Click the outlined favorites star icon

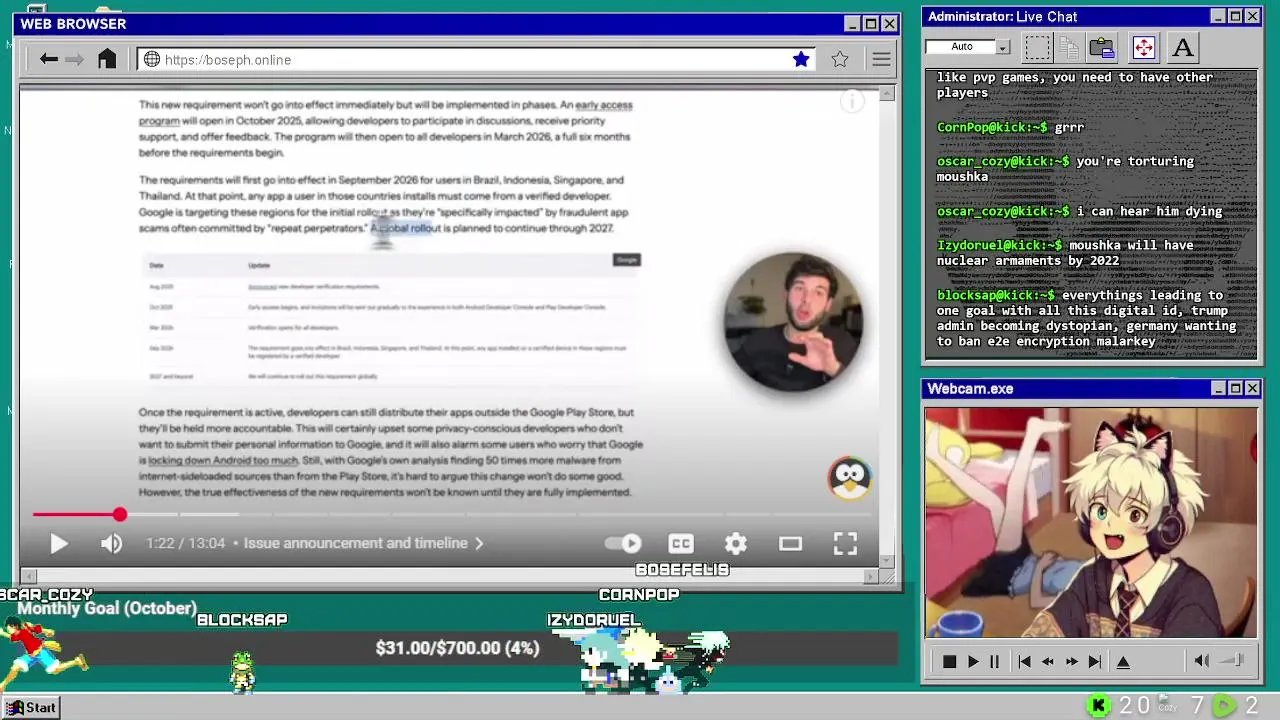[840, 59]
